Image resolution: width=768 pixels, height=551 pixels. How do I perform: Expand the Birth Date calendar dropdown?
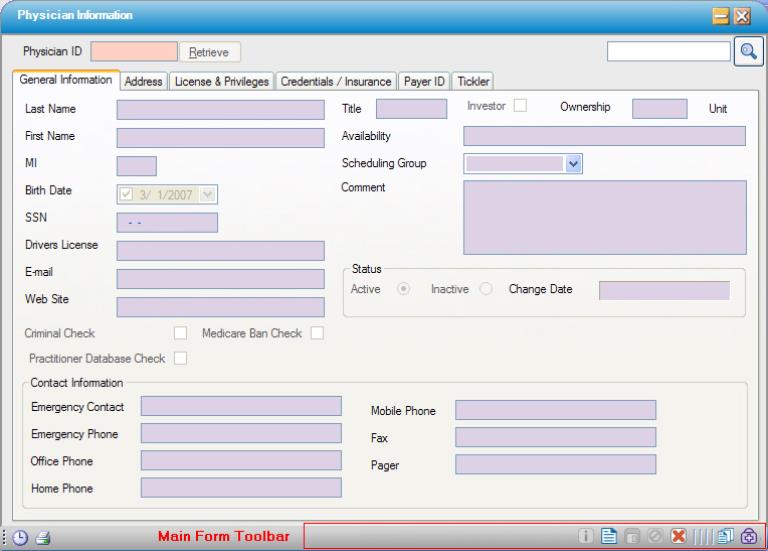click(209, 194)
